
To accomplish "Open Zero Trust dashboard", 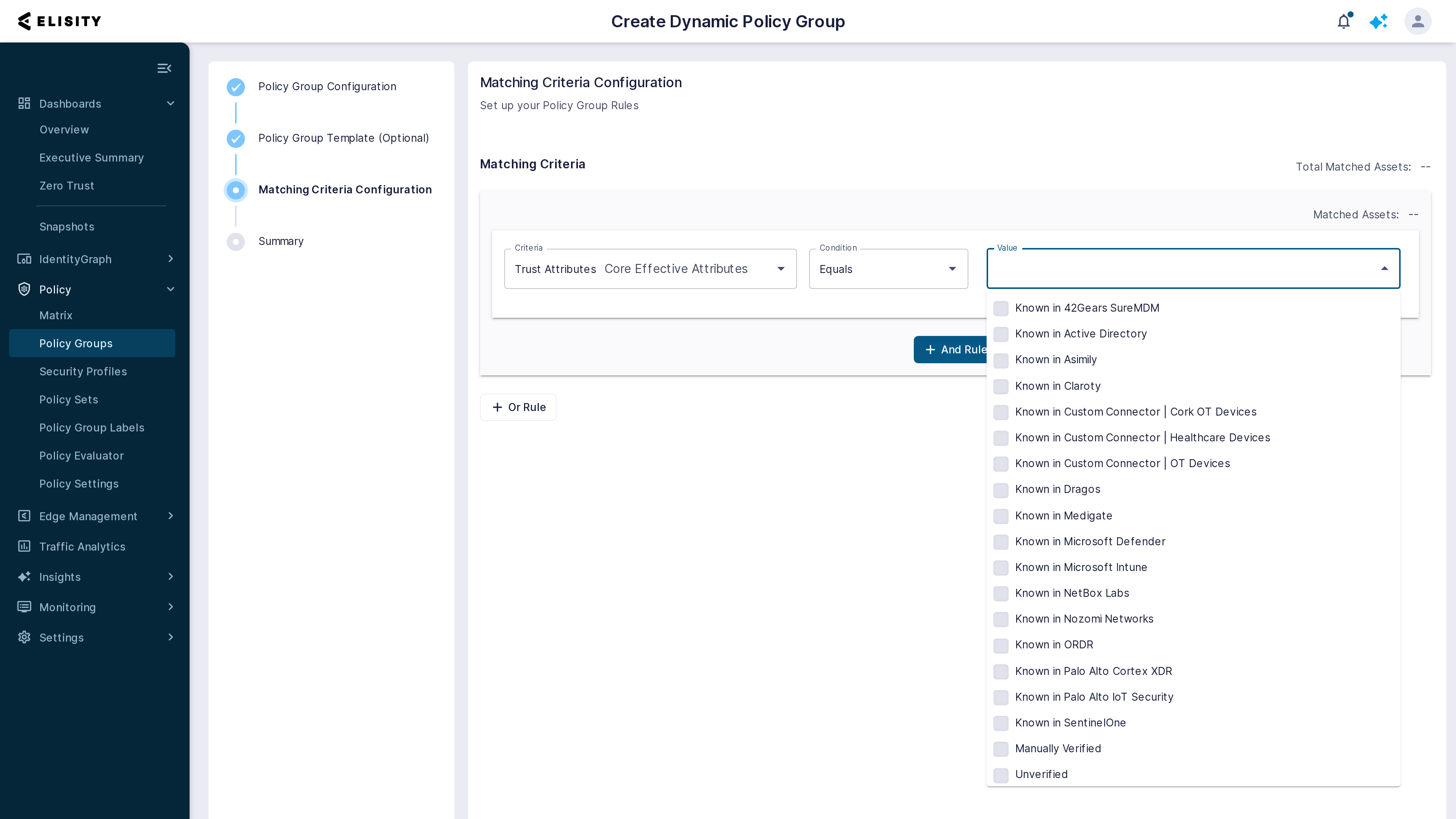I will click(67, 186).
